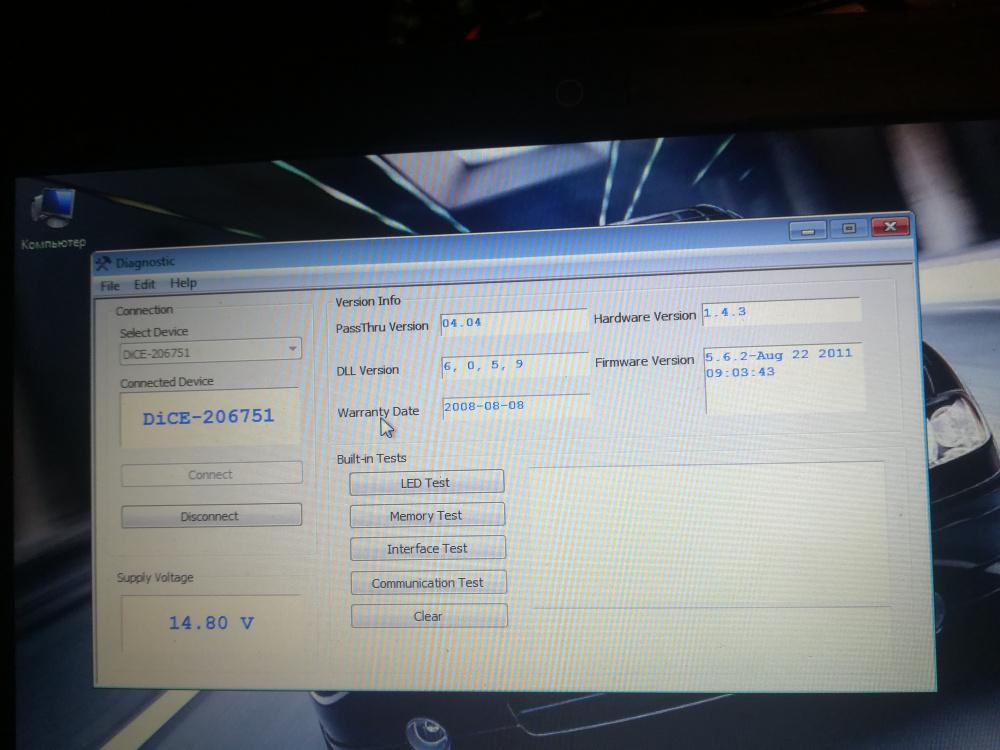
Task: Click the built-in tests output area
Action: [707, 534]
